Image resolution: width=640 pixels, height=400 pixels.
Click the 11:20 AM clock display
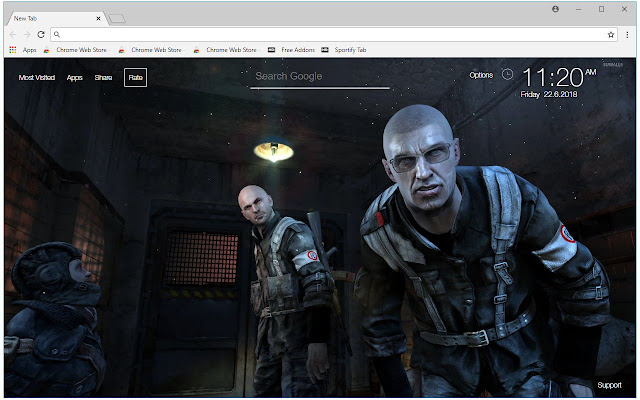coord(559,78)
